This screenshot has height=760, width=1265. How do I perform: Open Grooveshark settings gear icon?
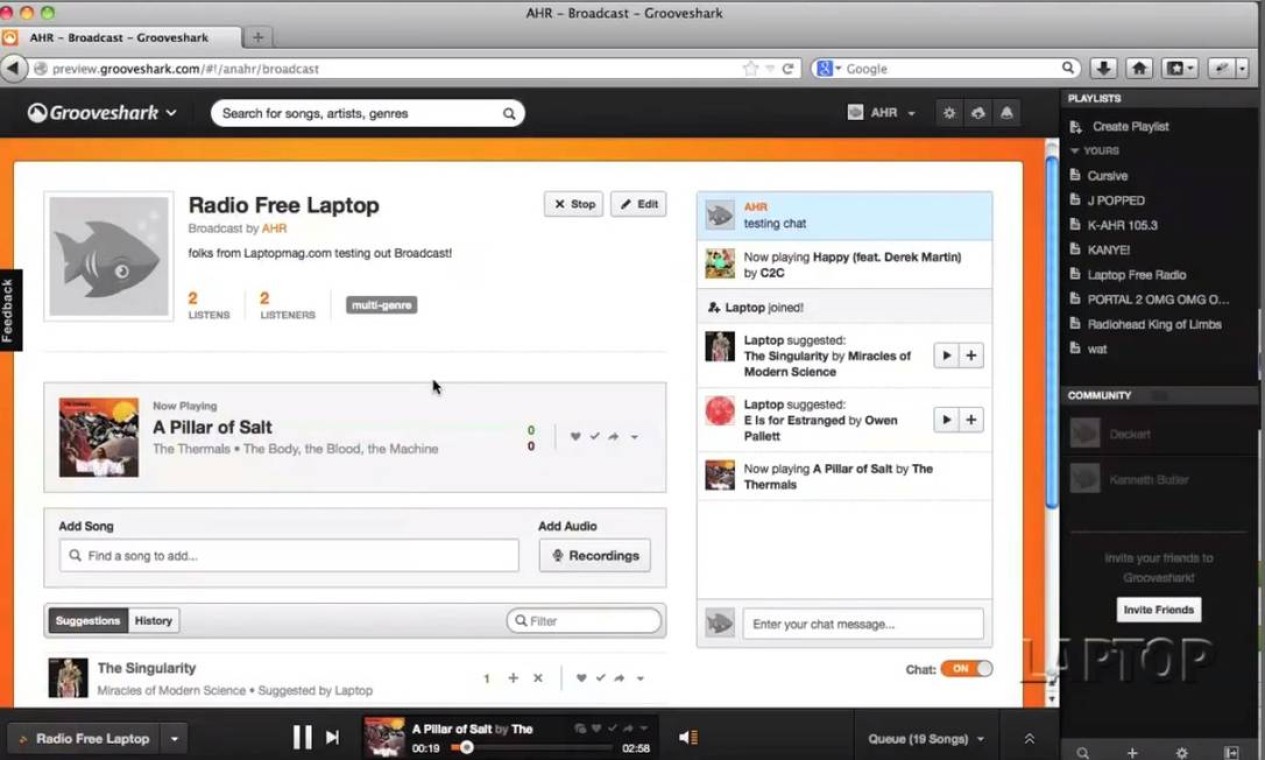point(948,113)
